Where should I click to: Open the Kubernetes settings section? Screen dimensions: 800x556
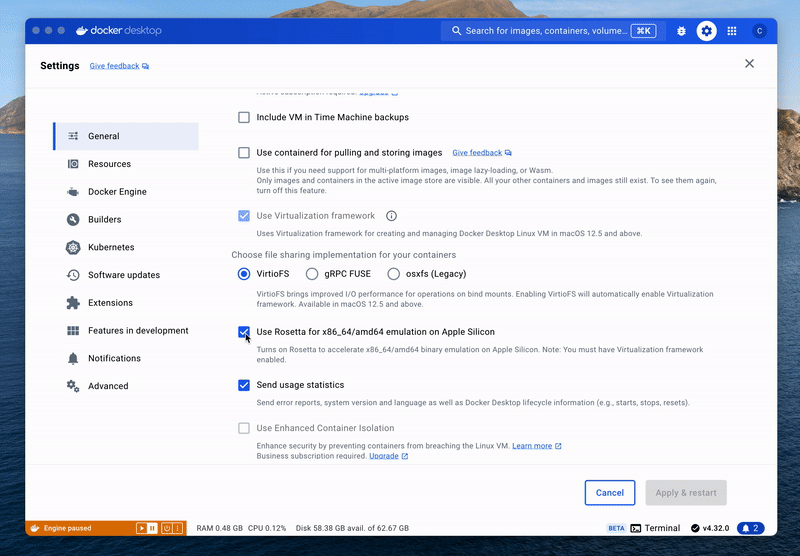pos(126,247)
